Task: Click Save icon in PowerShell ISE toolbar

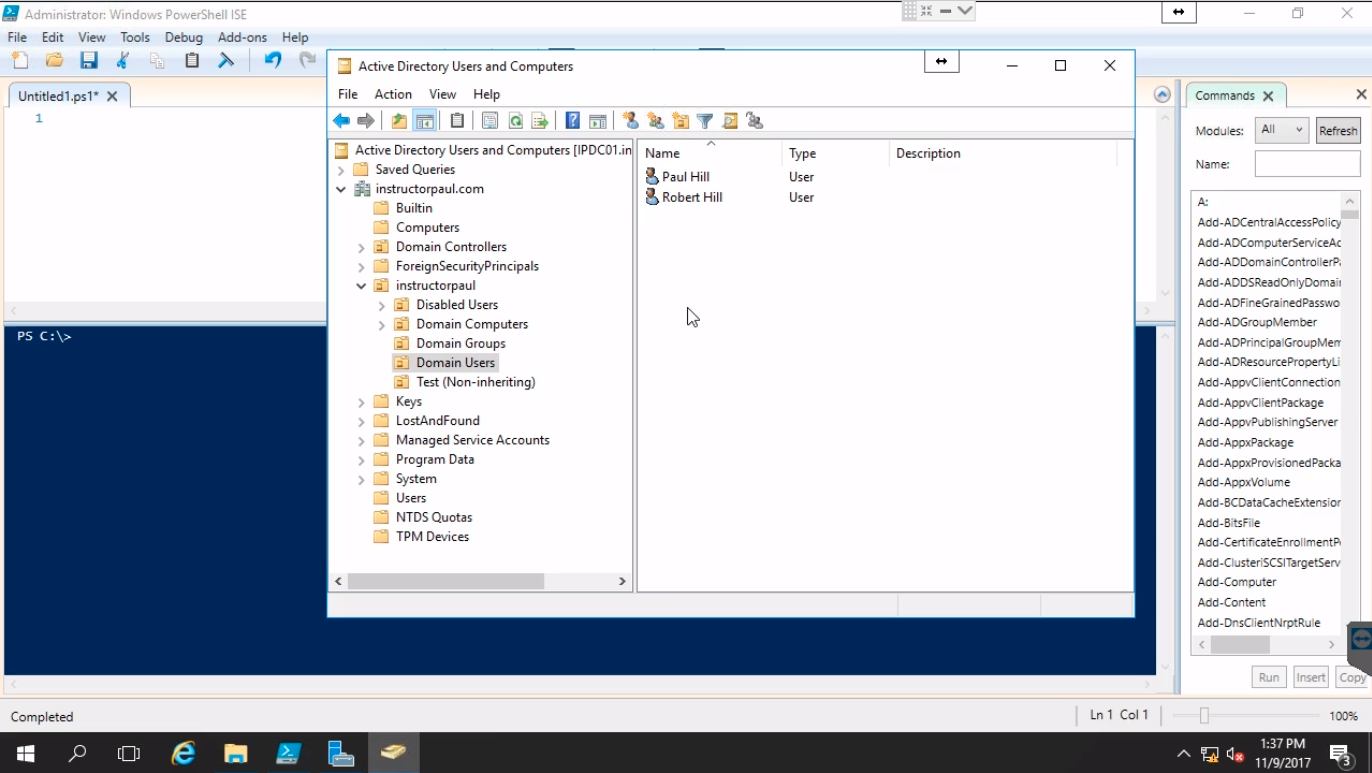Action: coord(89,60)
